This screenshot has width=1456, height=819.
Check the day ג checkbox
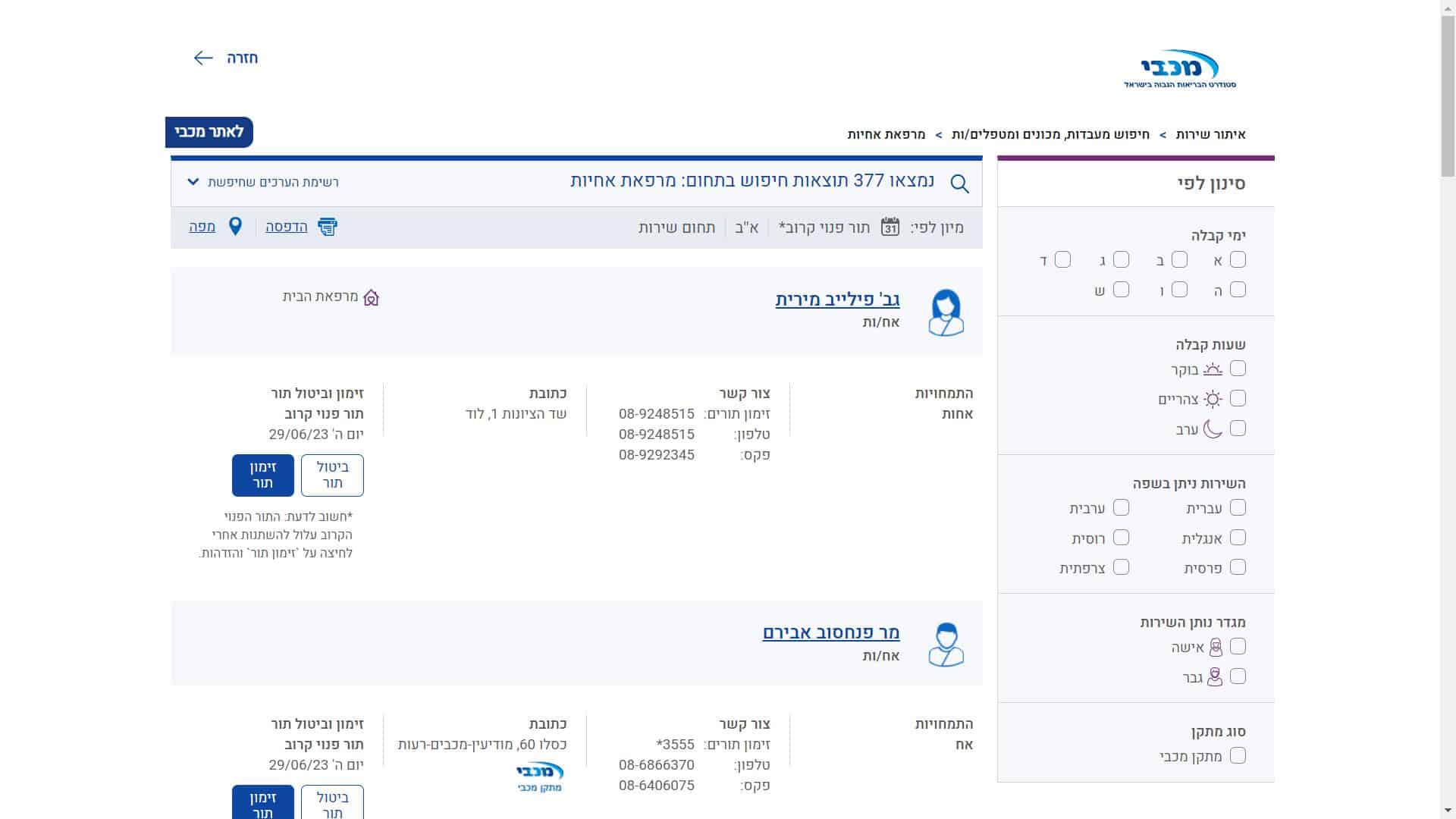[1121, 260]
